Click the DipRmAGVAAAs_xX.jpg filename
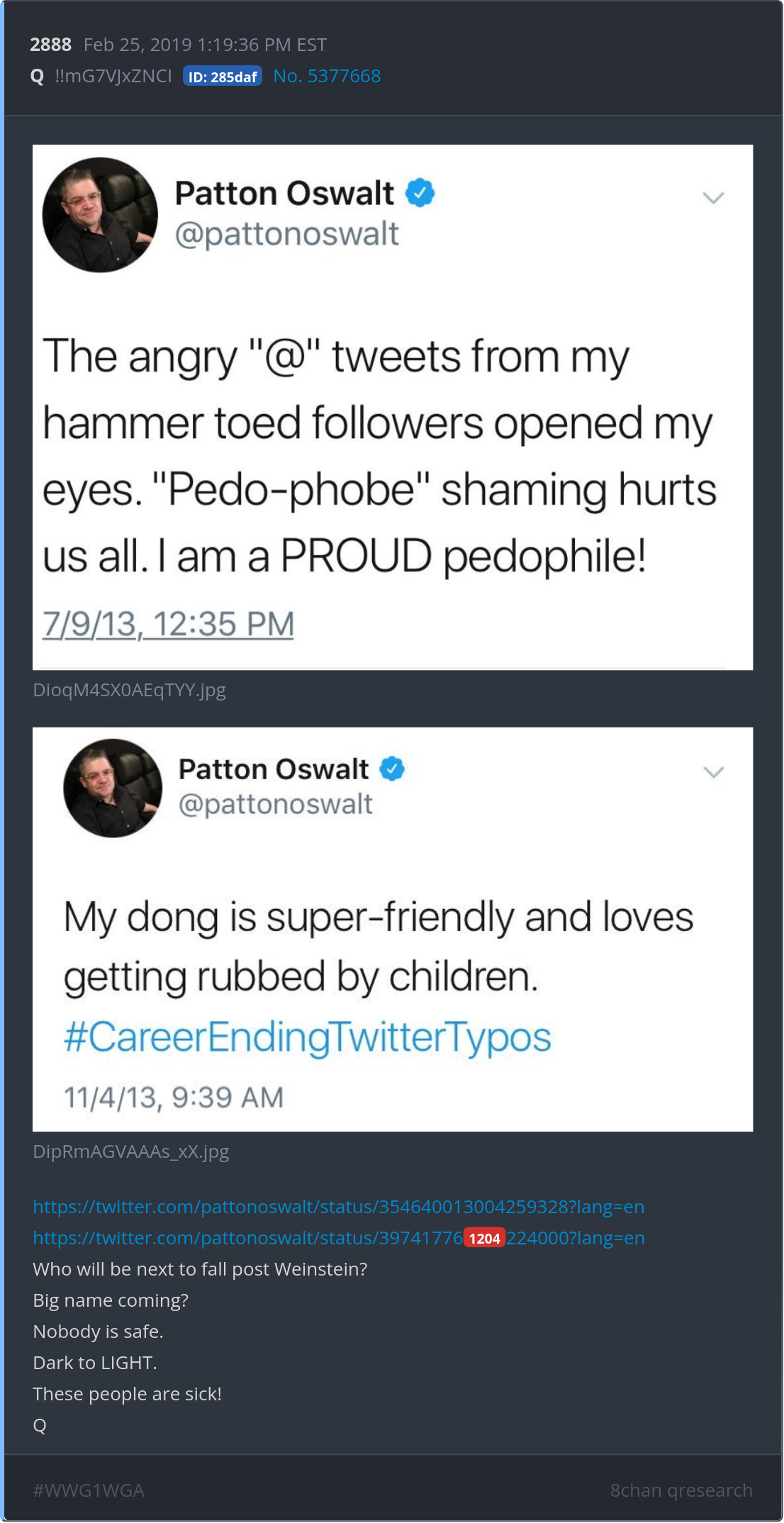This screenshot has width=784, height=1523. pyautogui.click(x=131, y=1151)
